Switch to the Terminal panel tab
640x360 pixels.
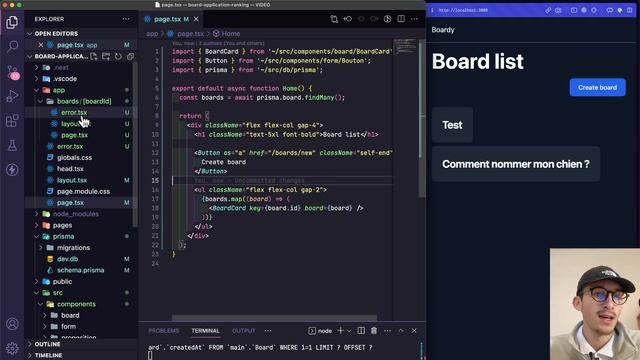205,331
